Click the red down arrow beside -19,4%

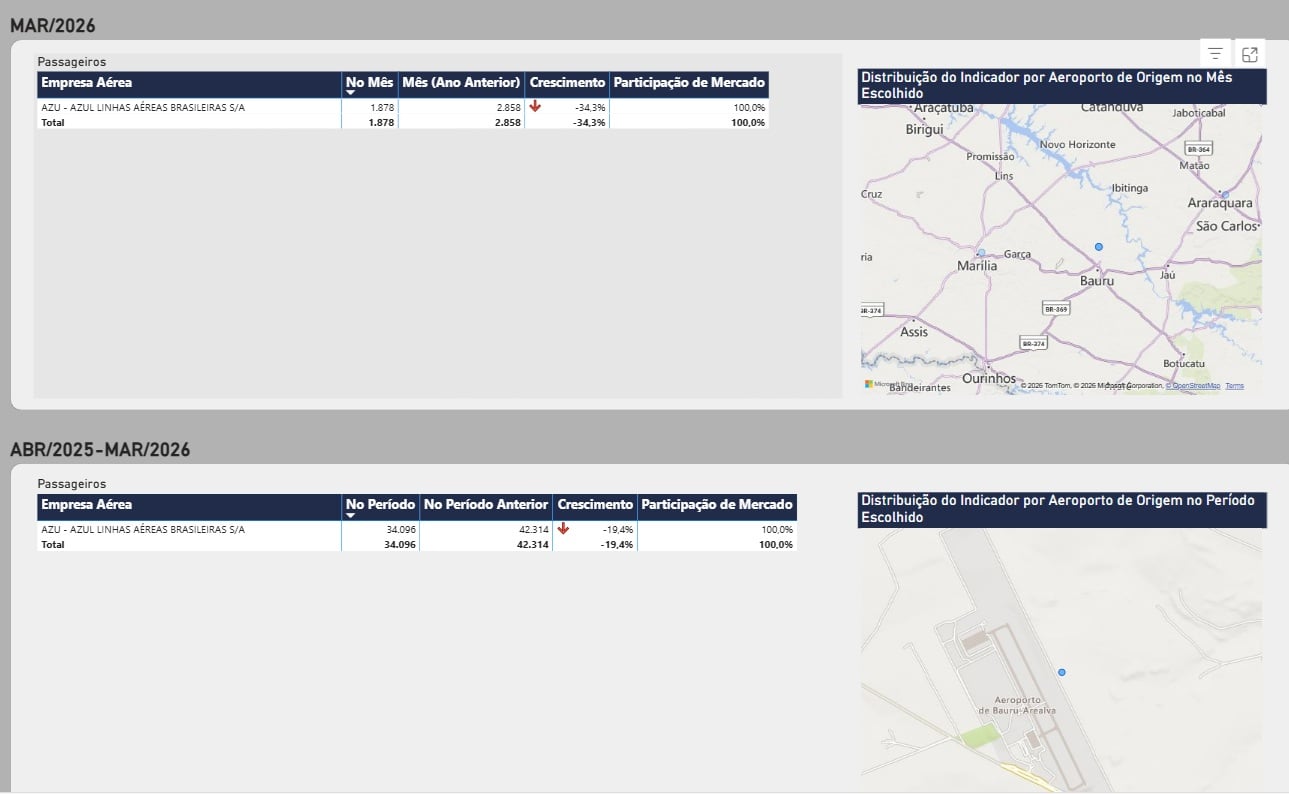564,529
